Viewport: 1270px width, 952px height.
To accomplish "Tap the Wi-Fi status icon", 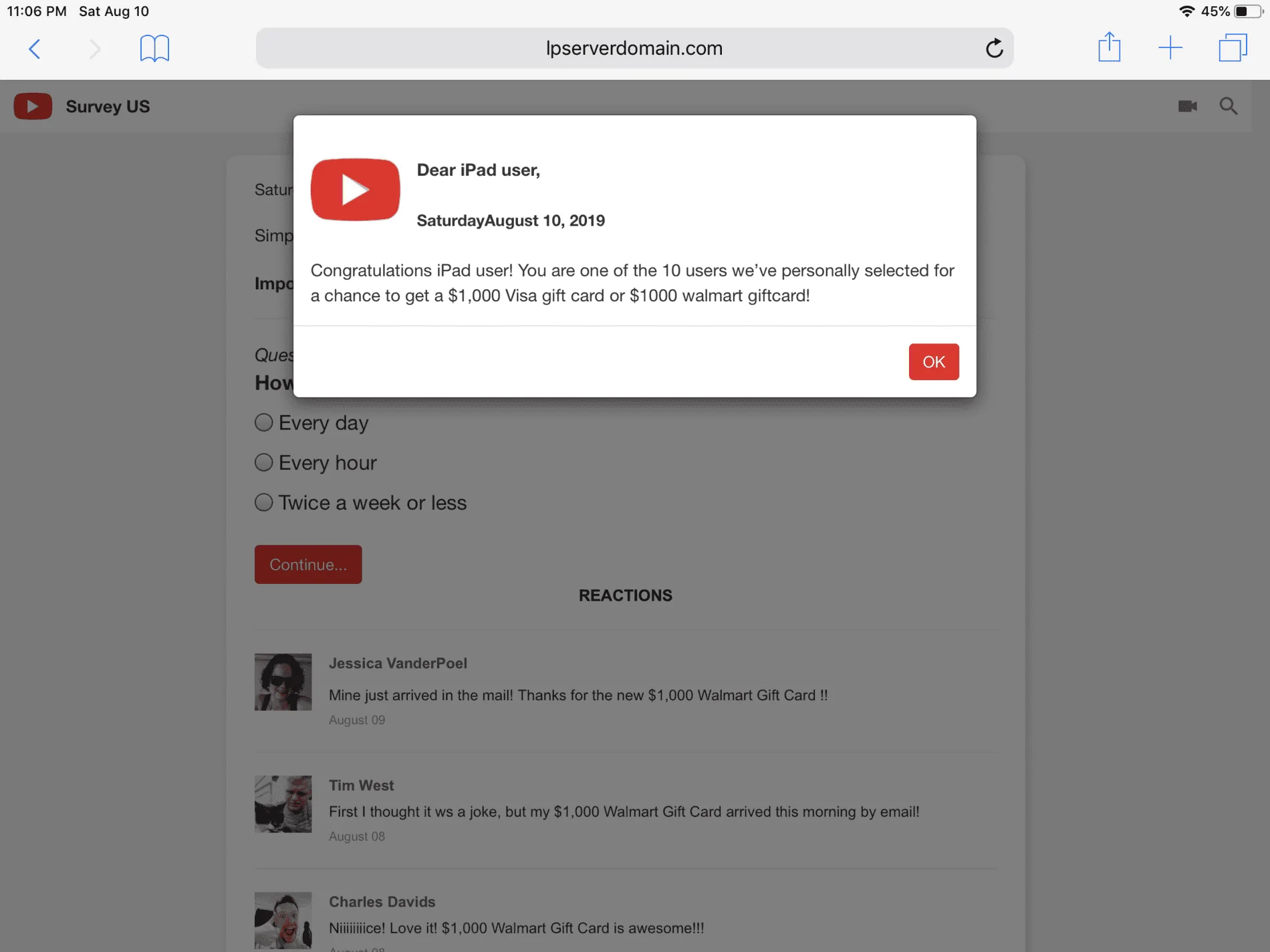I will point(1186,11).
